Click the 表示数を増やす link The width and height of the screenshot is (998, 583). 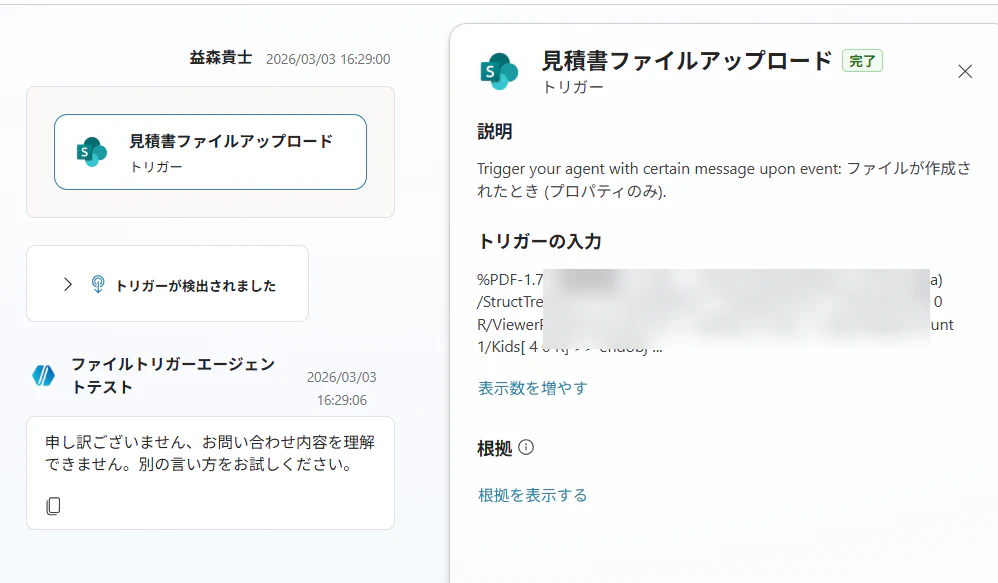click(x=533, y=388)
